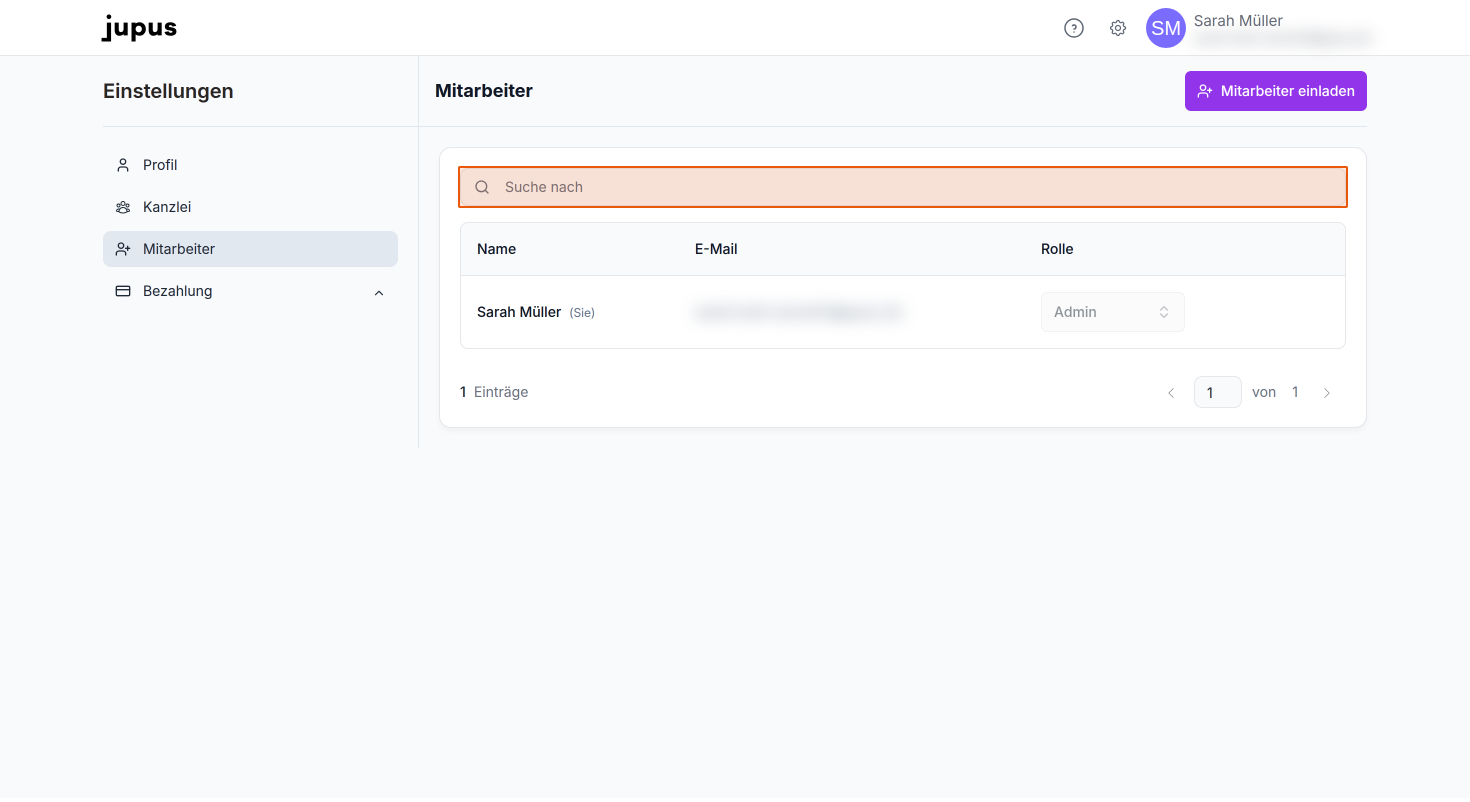Click the Profil person icon

point(123,165)
